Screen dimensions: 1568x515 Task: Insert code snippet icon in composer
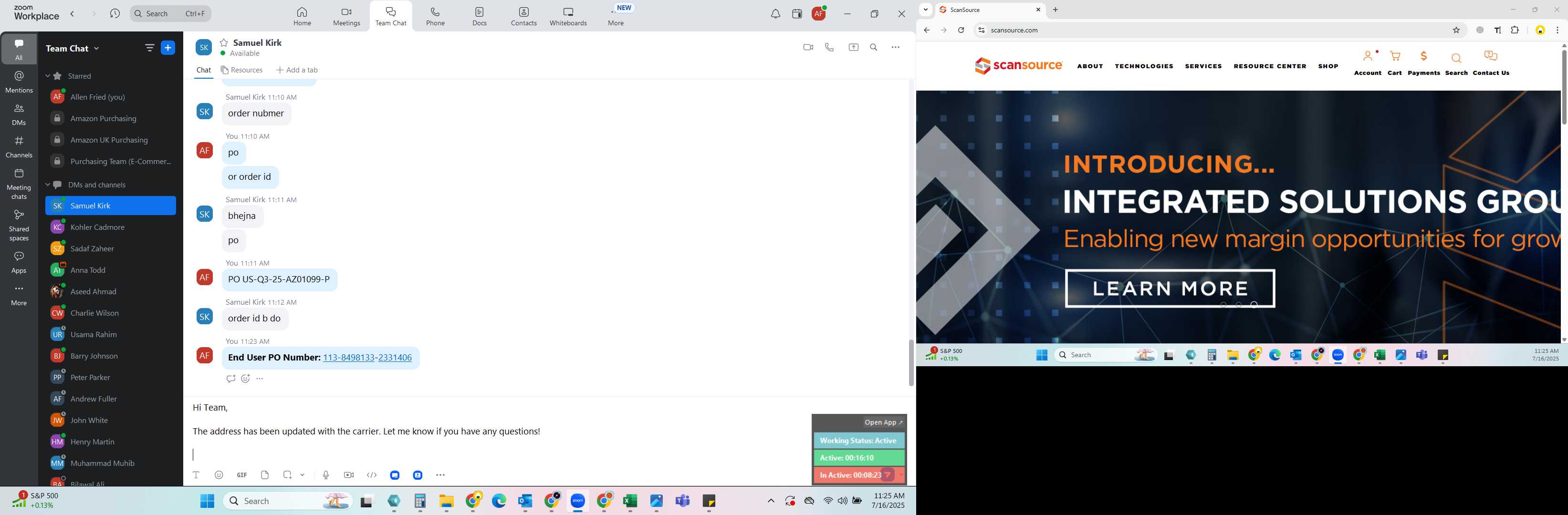point(372,475)
